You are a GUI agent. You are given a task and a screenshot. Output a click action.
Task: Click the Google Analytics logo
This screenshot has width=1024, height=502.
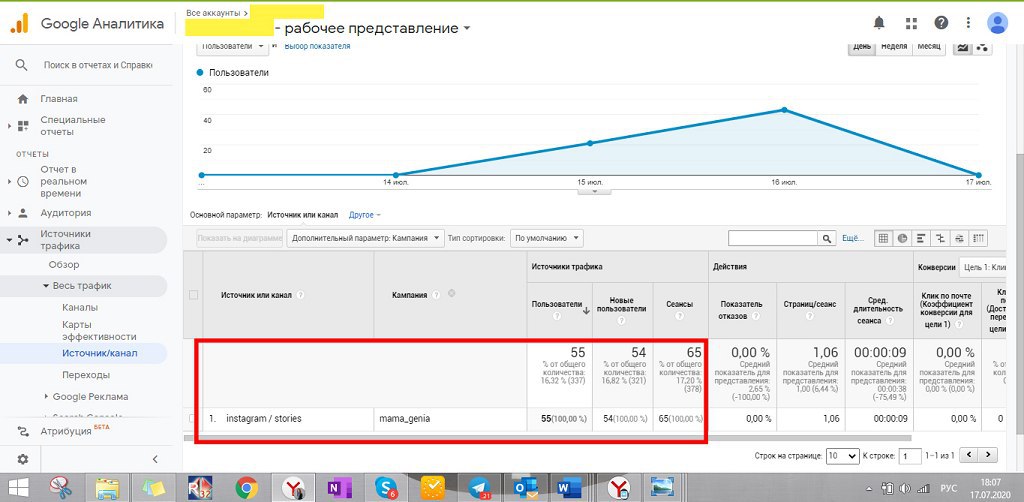coord(20,24)
